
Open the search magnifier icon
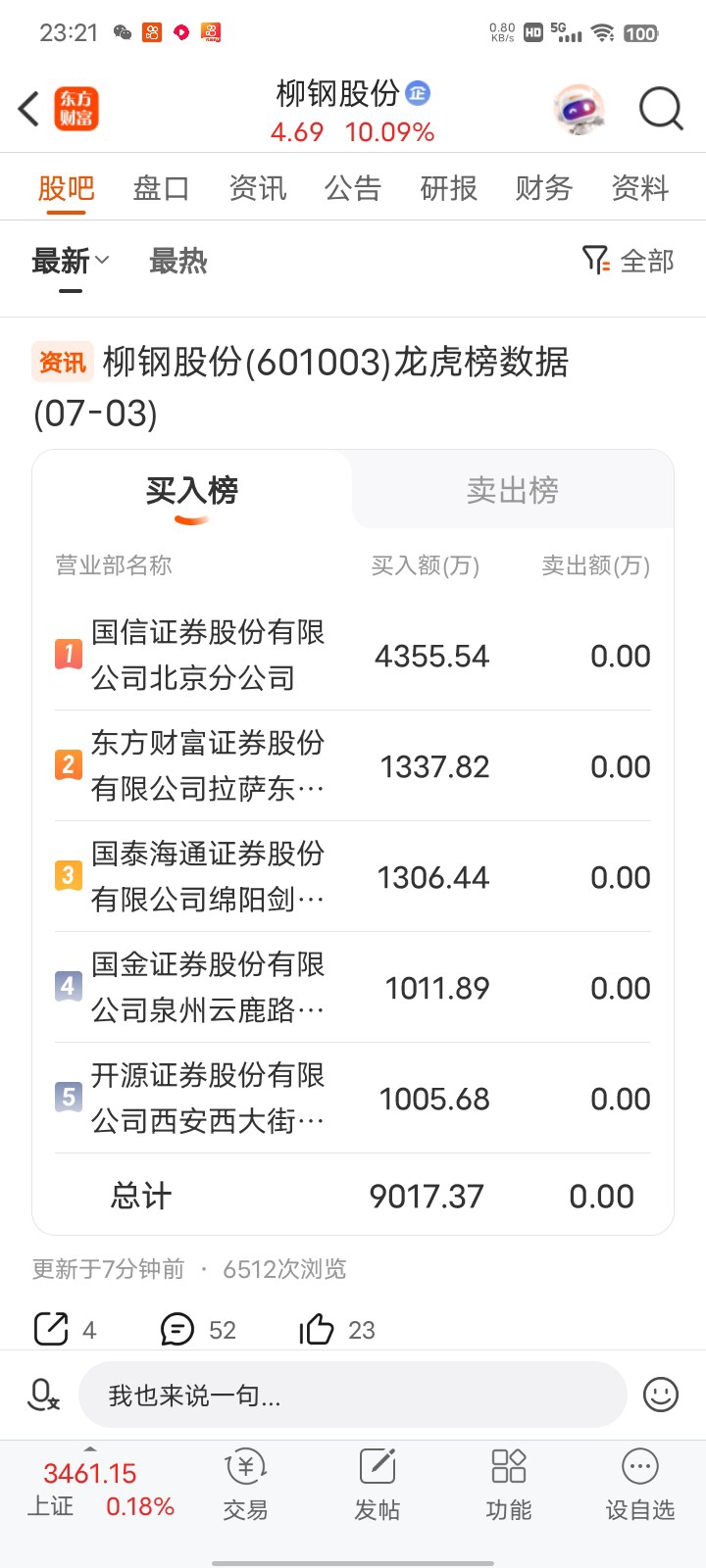(661, 109)
